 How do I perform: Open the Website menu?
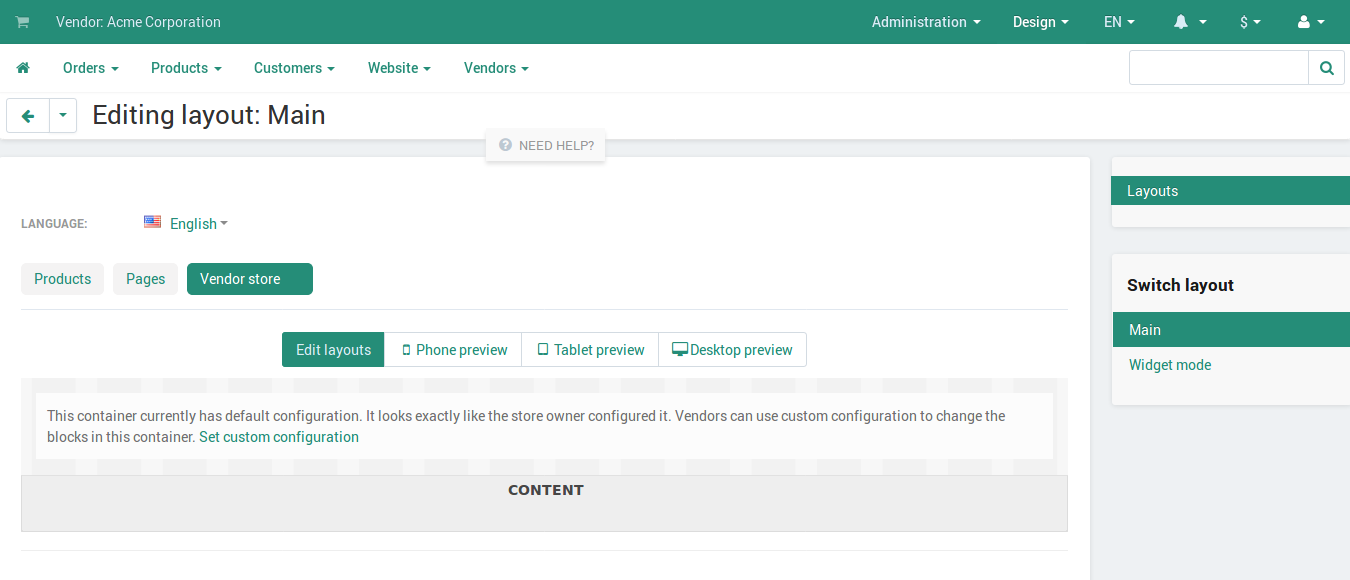399,68
